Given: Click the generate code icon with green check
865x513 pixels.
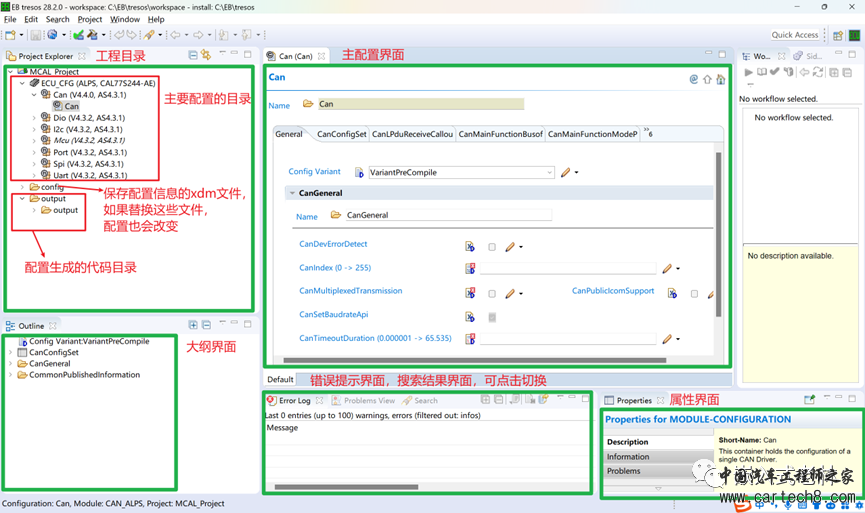Looking at the screenshot, I should click(78, 35).
